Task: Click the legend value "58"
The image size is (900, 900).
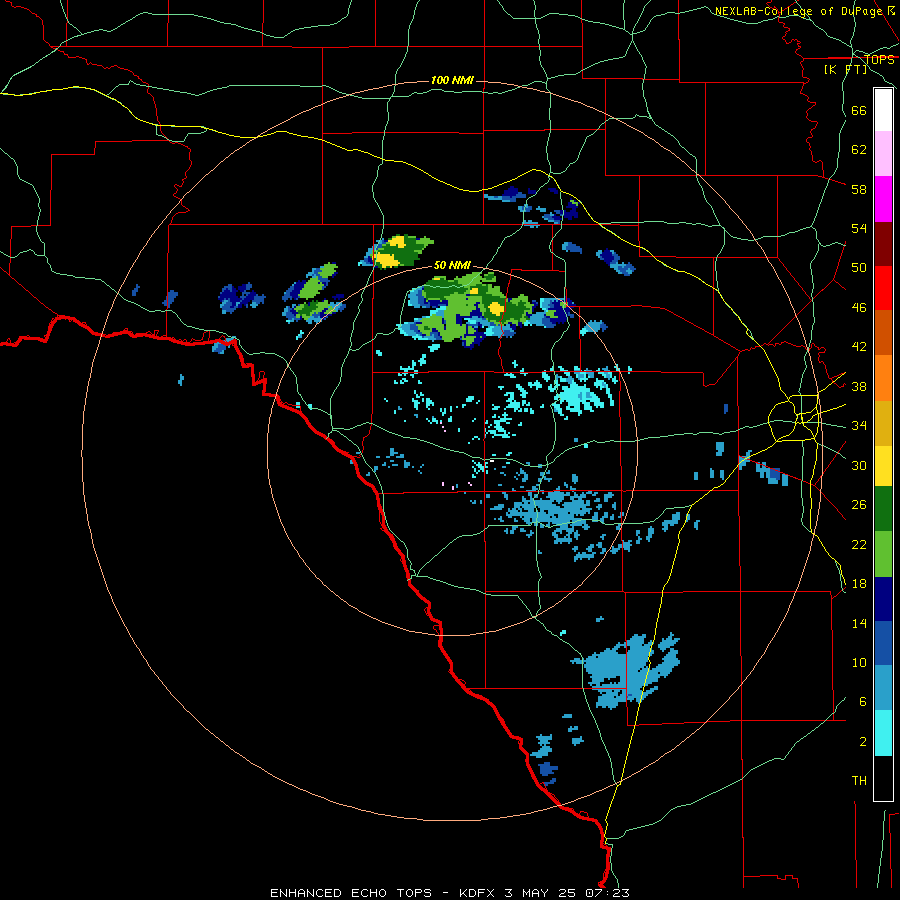Action: coord(859,189)
